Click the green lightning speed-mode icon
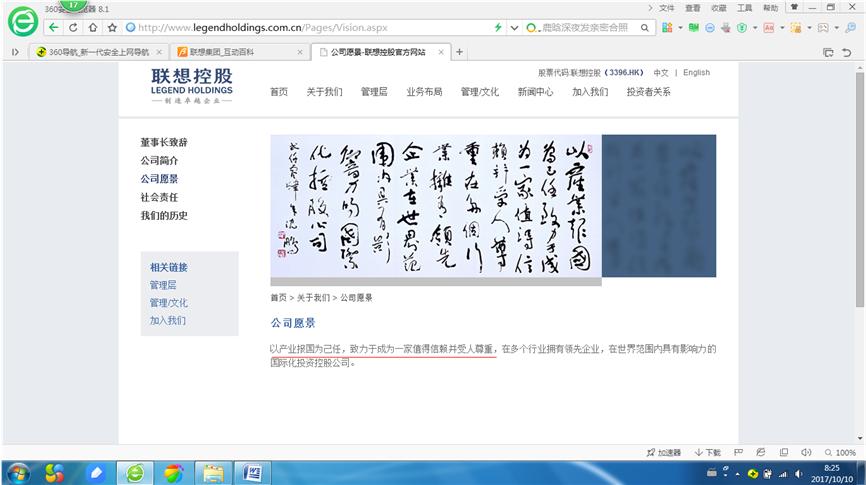 [x=498, y=27]
